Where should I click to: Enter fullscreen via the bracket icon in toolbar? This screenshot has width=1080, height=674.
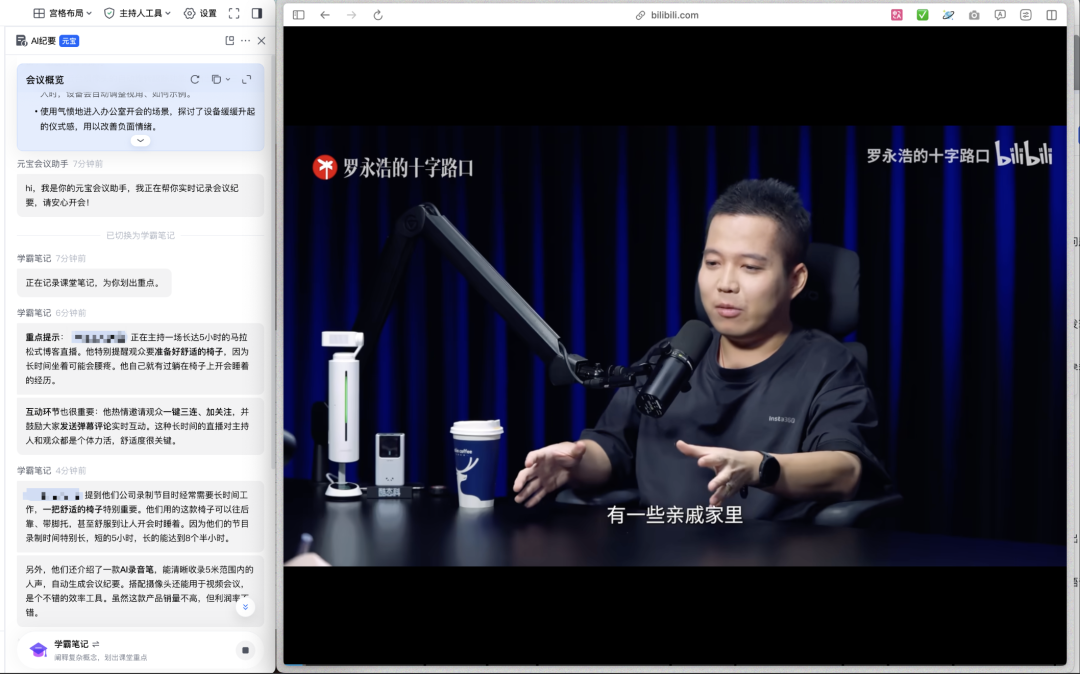click(x=233, y=12)
